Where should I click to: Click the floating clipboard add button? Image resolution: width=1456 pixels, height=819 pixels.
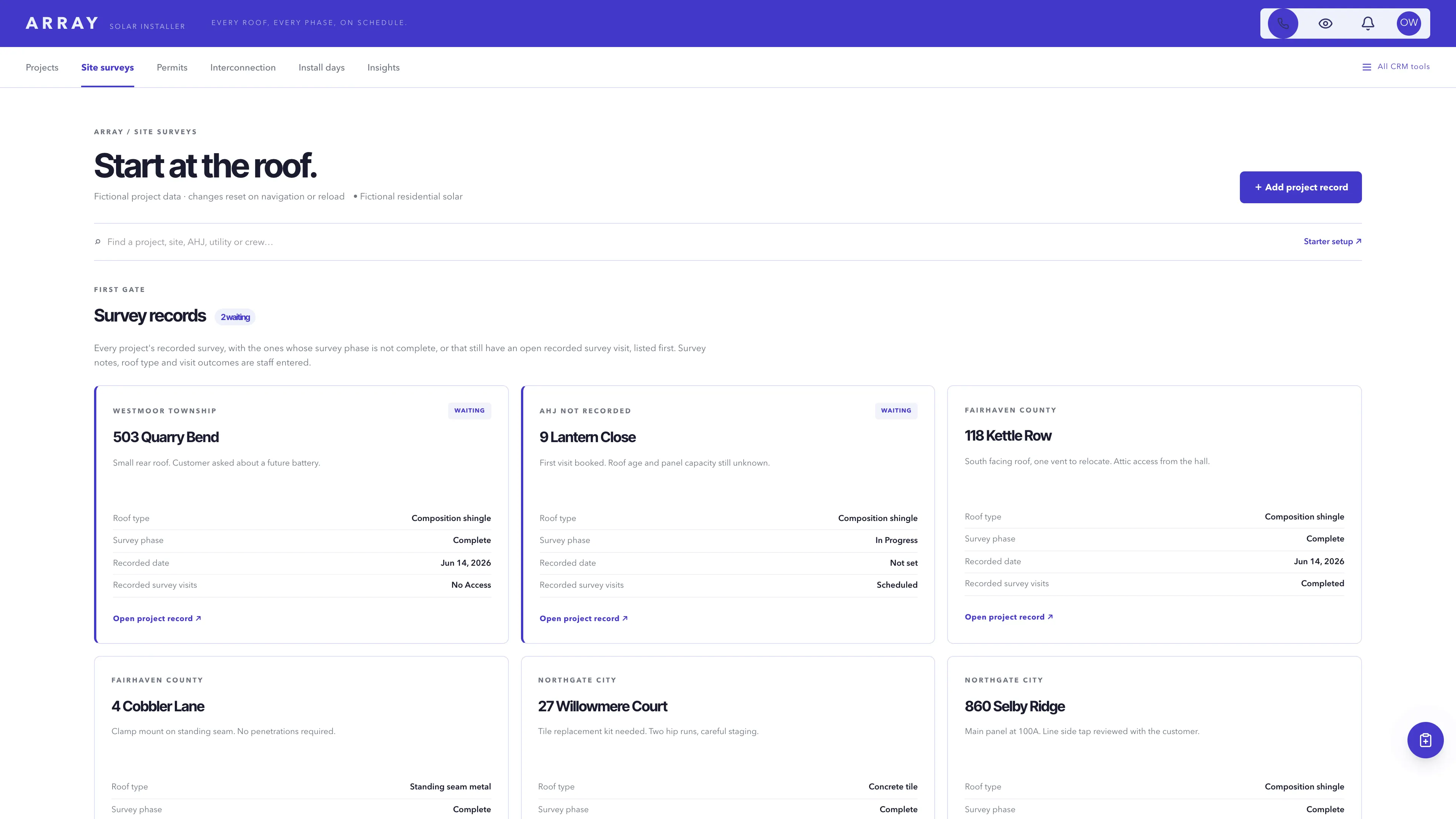tap(1425, 740)
